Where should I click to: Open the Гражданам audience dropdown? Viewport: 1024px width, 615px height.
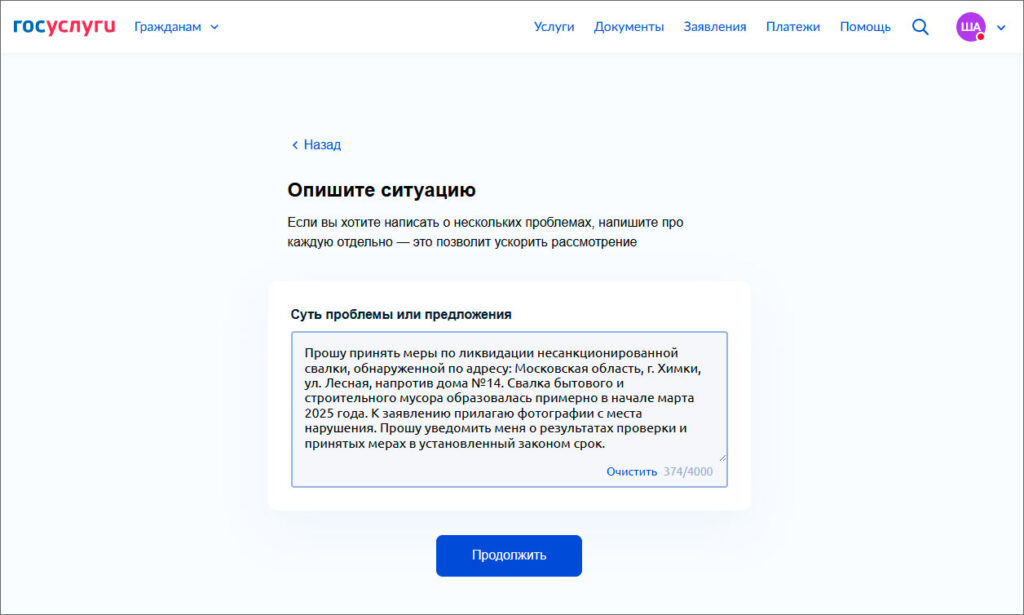169,27
